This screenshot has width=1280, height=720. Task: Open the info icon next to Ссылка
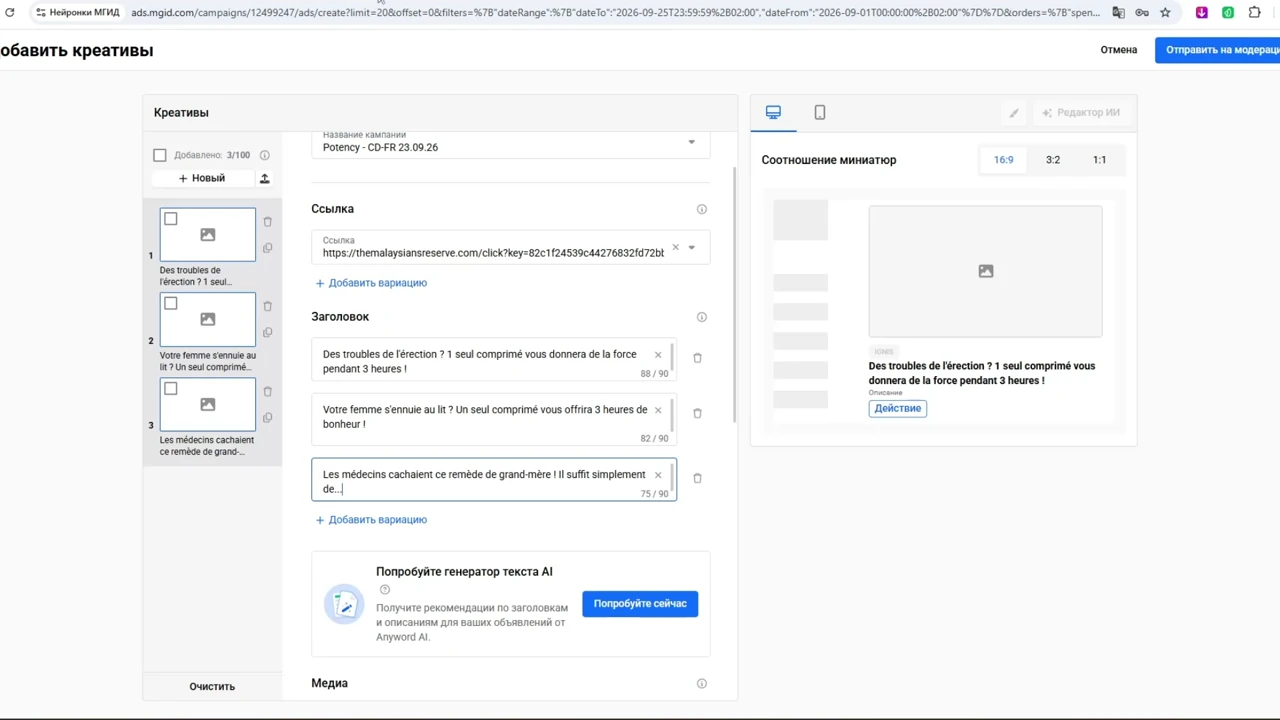click(702, 209)
